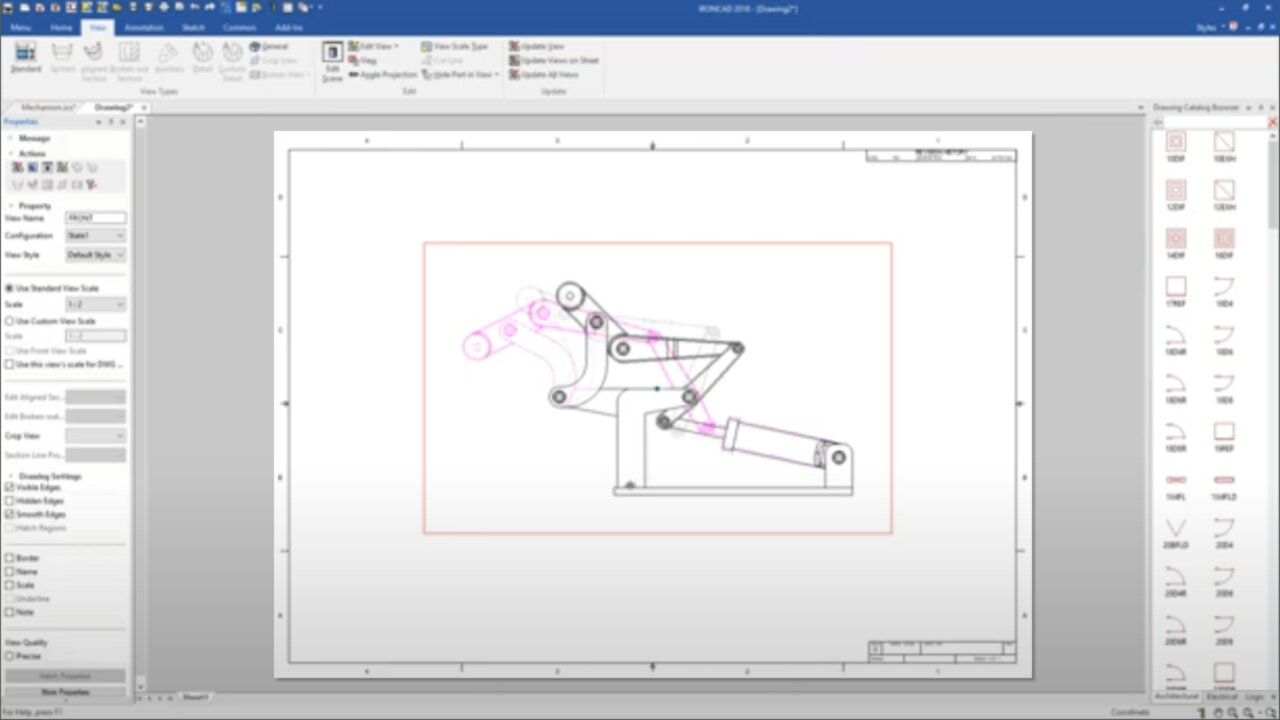Click the View Name input field

point(95,217)
